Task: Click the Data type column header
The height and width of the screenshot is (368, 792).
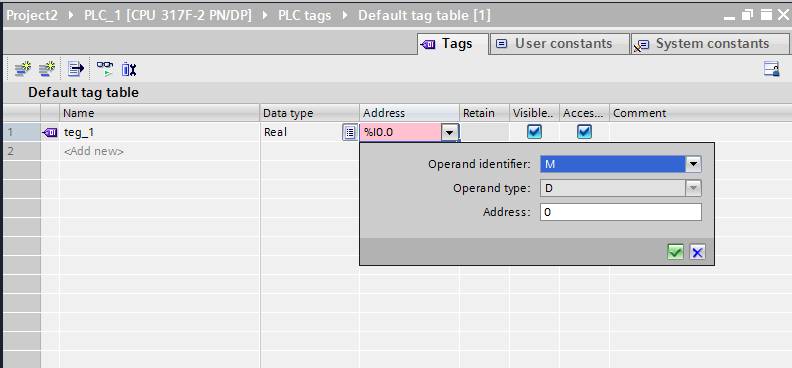Action: (x=310, y=113)
